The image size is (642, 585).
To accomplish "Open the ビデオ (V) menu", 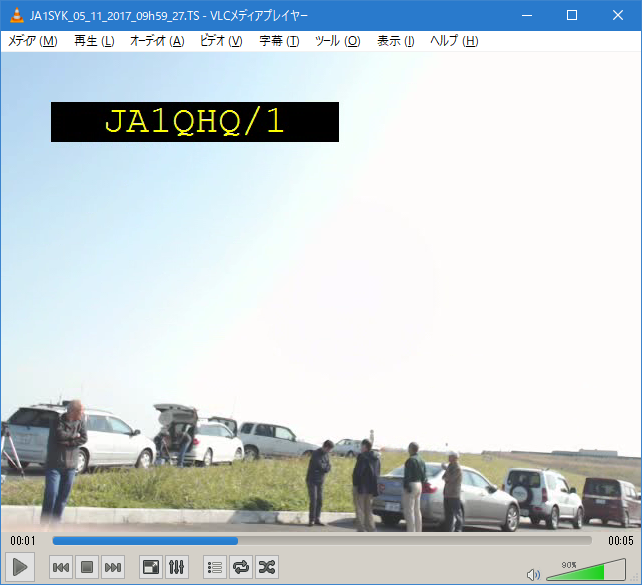I will pos(221,41).
